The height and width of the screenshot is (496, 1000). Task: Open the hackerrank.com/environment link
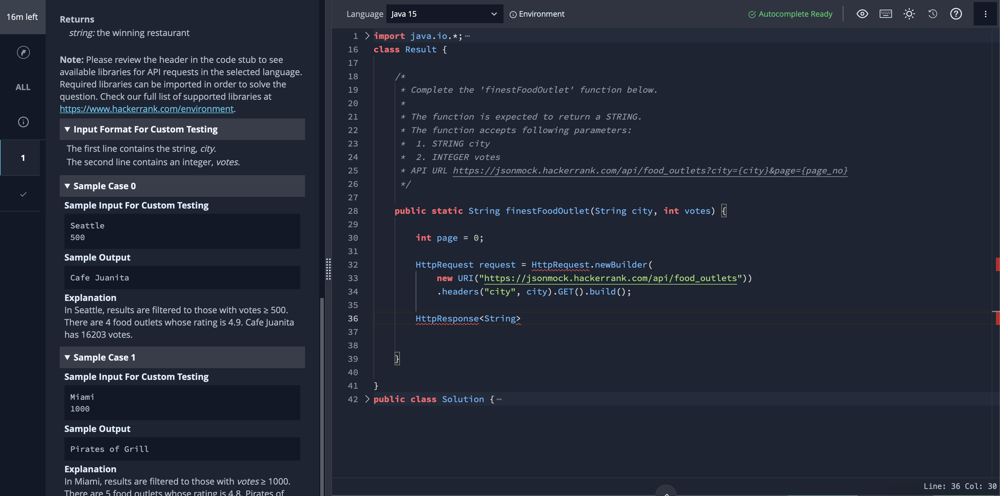click(147, 109)
